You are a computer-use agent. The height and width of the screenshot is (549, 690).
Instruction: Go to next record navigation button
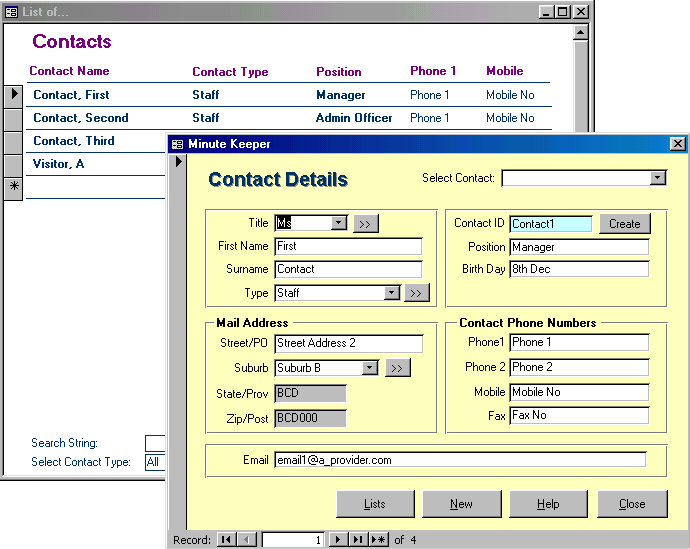(338, 540)
